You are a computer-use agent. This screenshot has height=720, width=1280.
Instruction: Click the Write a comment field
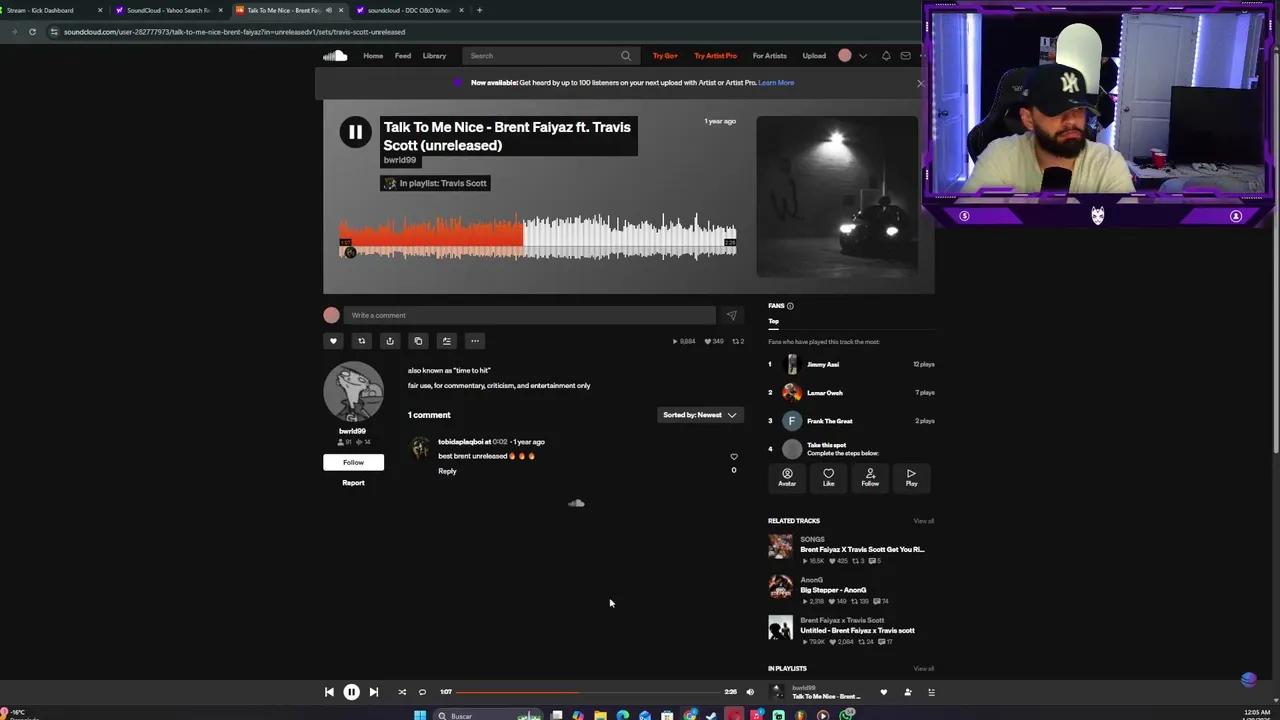coord(530,315)
